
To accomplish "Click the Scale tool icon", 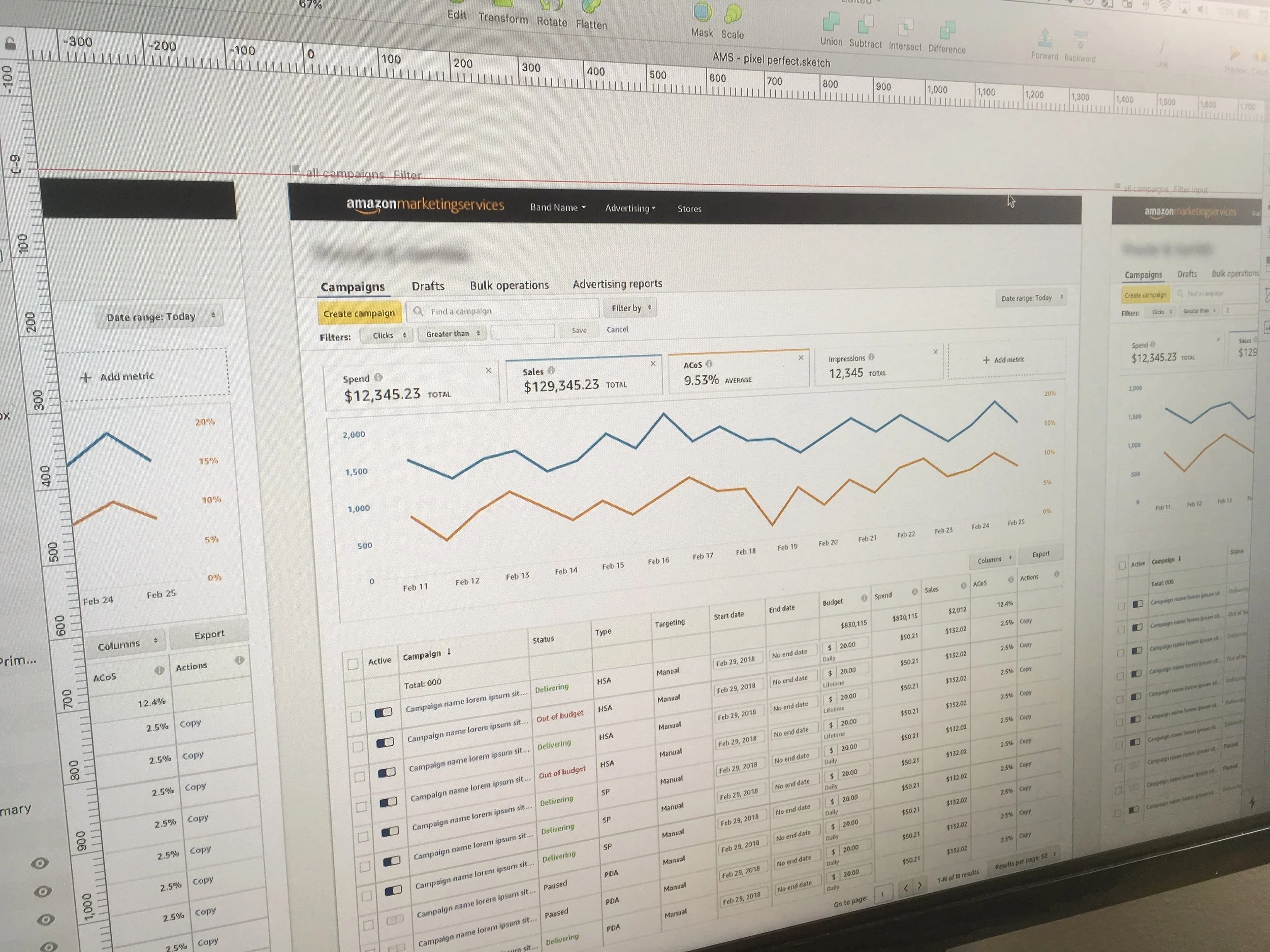I will pyautogui.click(x=733, y=14).
